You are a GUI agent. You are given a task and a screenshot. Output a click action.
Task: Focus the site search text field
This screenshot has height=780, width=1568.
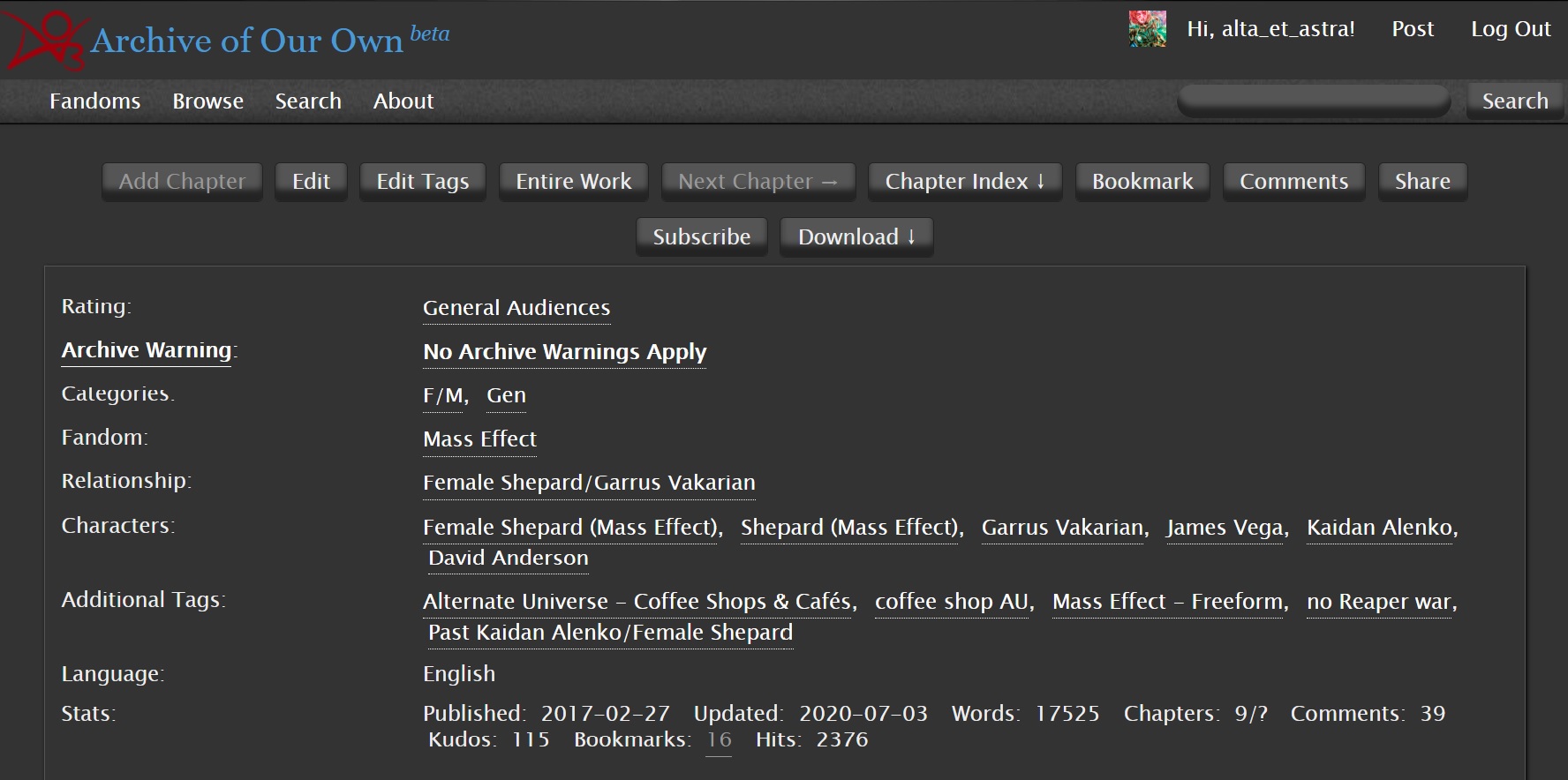click(x=1314, y=101)
